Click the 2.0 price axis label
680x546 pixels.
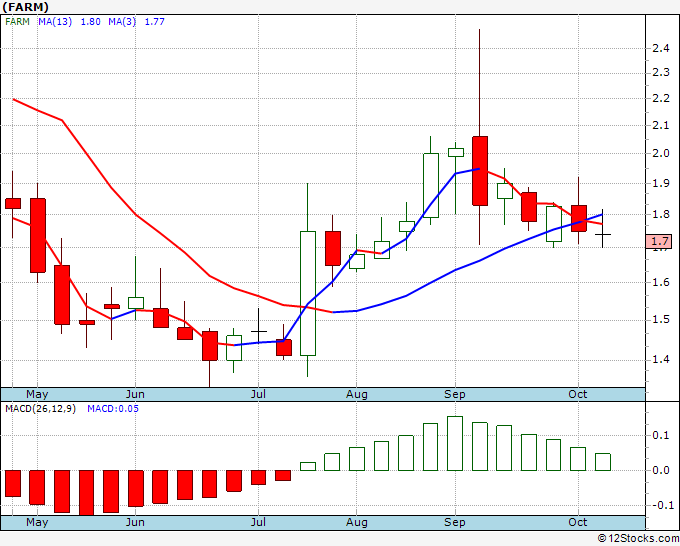pos(661,153)
